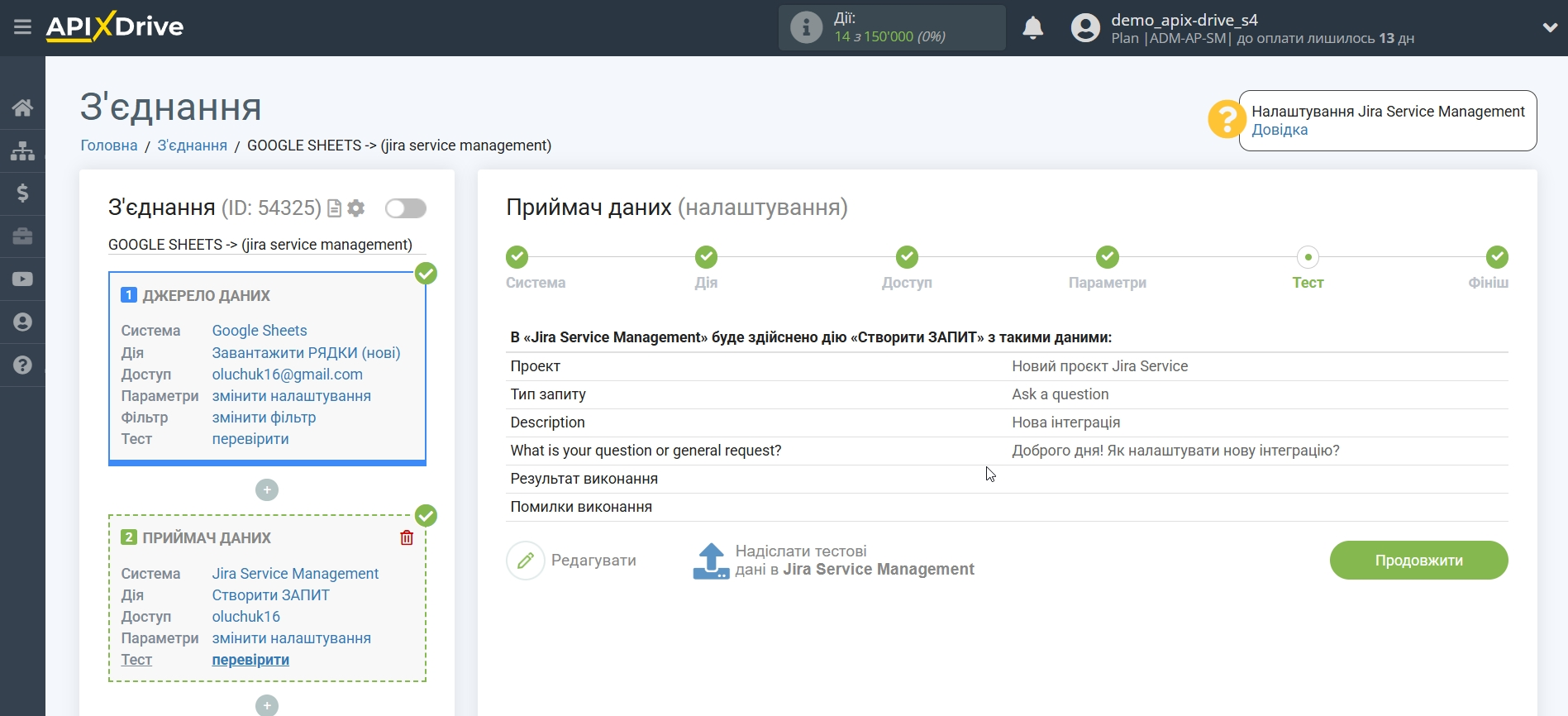Click the 'Результат виконання' row label

[584, 479]
